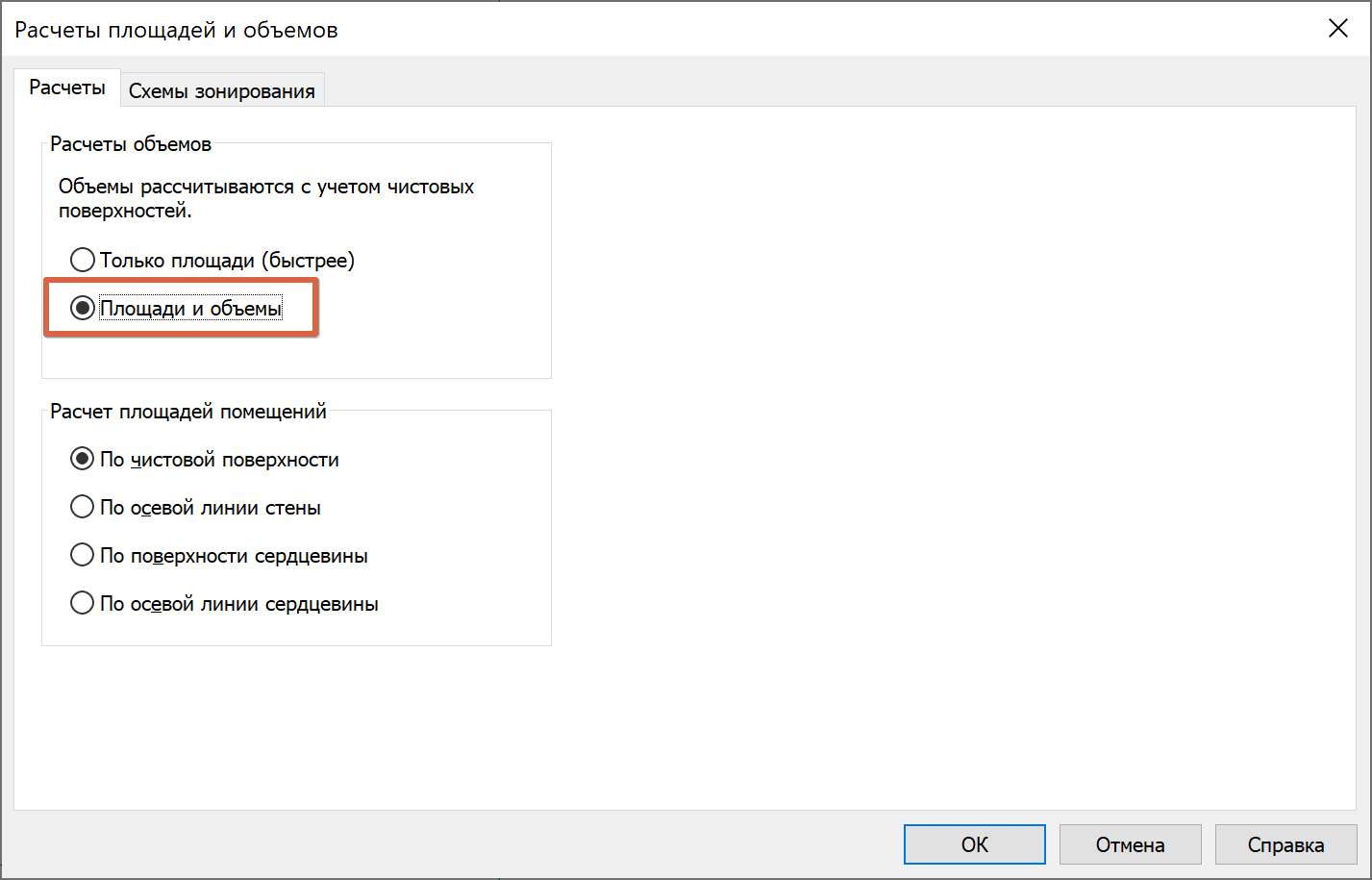Choose По осевой линии стены option

pos(196,508)
